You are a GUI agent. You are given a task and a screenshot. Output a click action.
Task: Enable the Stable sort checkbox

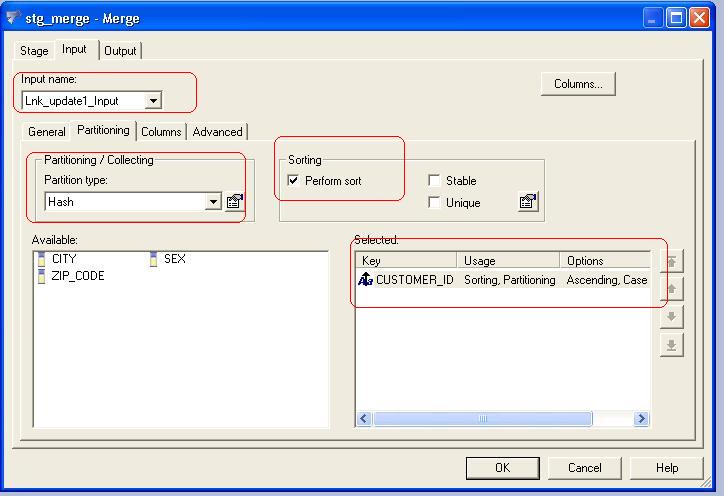click(434, 181)
